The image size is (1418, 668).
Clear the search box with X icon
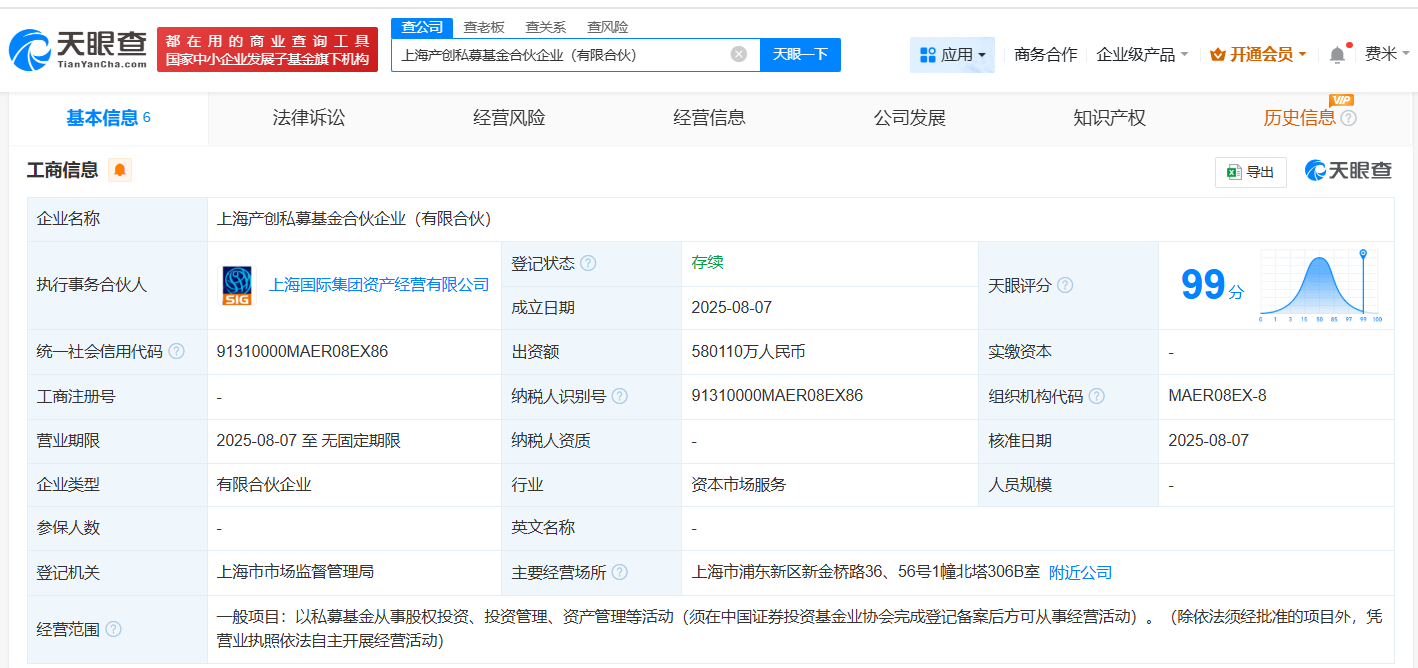click(x=738, y=55)
